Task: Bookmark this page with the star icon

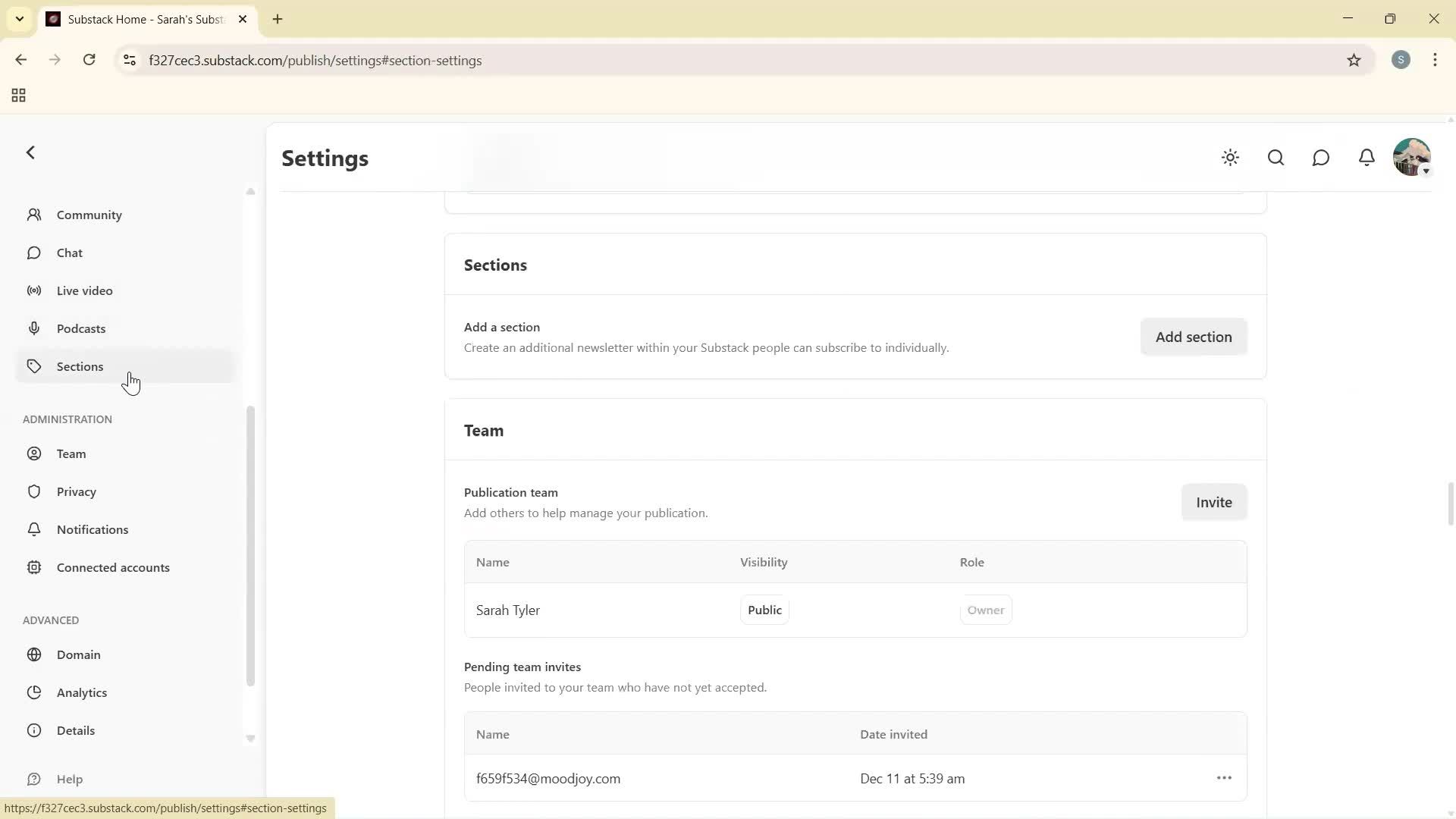Action: (1355, 60)
